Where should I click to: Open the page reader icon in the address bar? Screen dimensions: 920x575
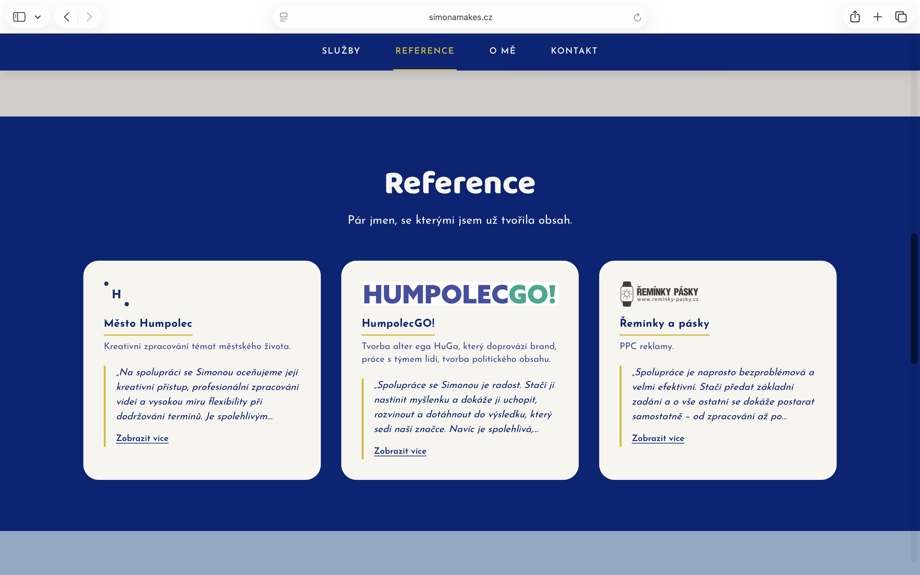284,17
